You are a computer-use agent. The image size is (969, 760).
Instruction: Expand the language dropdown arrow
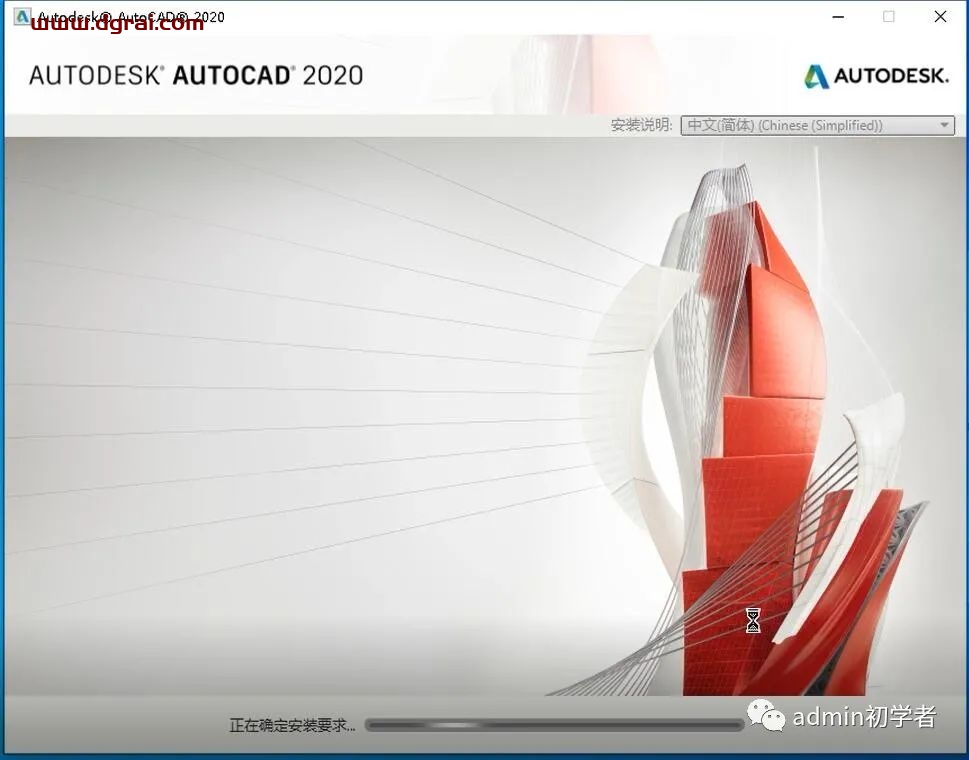click(x=943, y=126)
